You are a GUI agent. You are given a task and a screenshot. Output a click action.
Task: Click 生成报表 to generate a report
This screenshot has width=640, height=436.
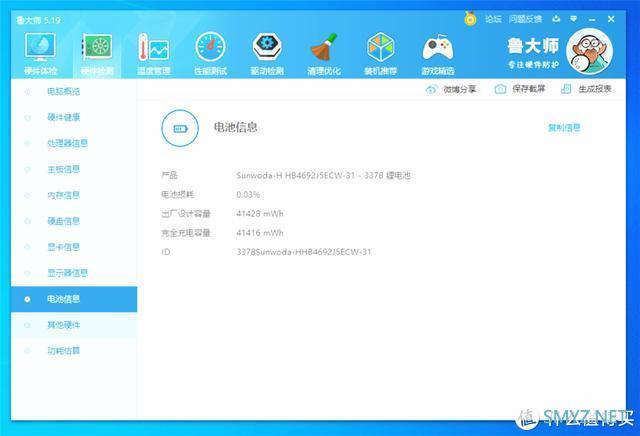point(586,89)
